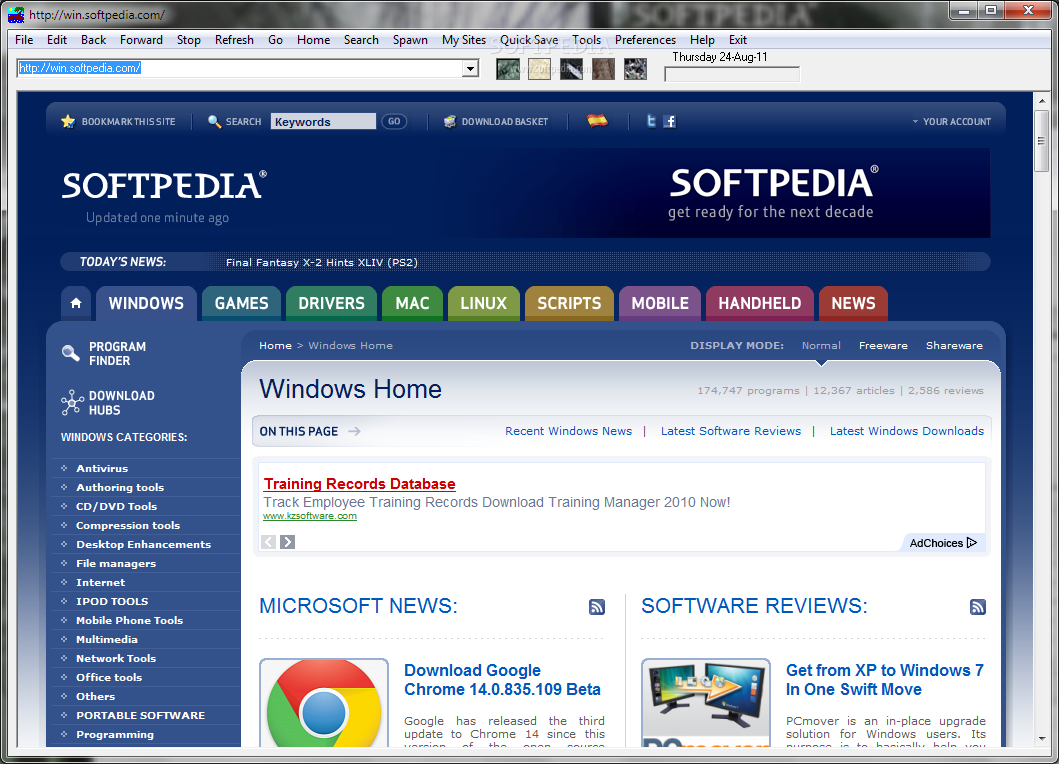Open the PORTABLE SOFTWARE category
Screen dimensions: 1059x764
pos(140,715)
